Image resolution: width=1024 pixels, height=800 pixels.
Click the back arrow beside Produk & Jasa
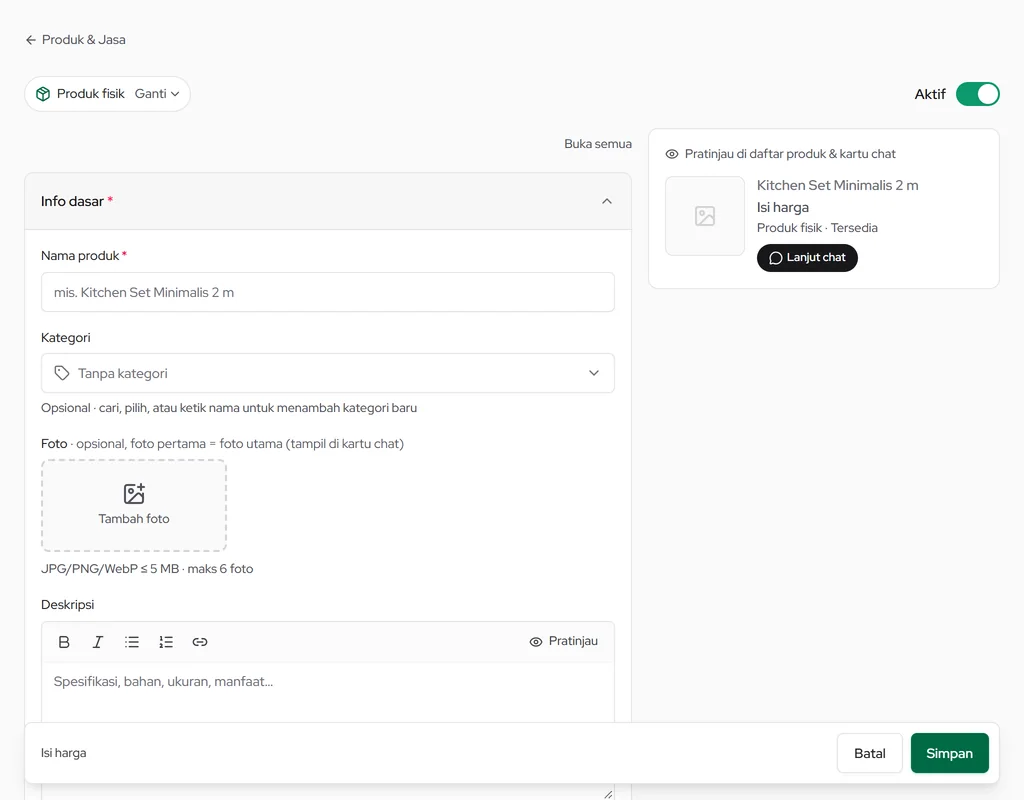pos(31,40)
